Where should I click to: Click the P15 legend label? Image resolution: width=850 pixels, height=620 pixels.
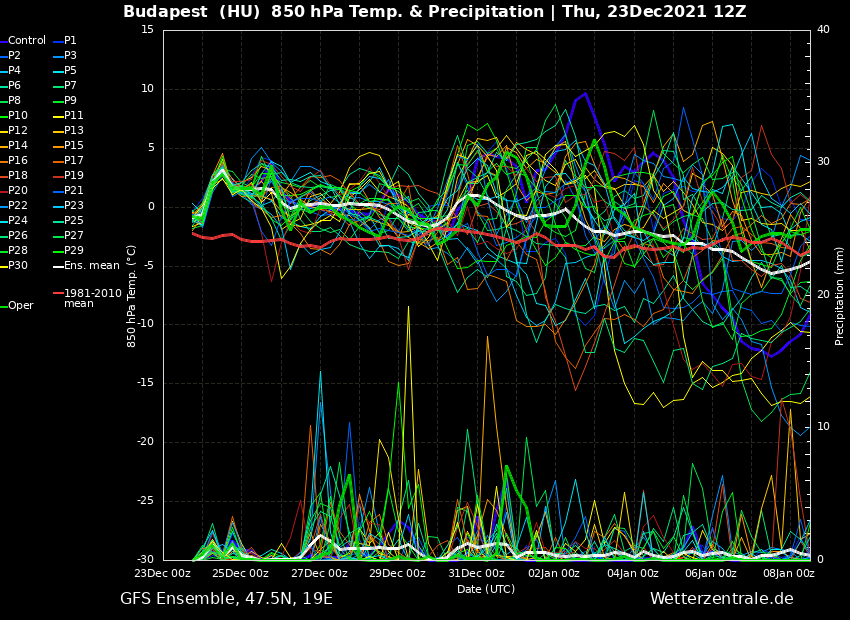[74, 146]
